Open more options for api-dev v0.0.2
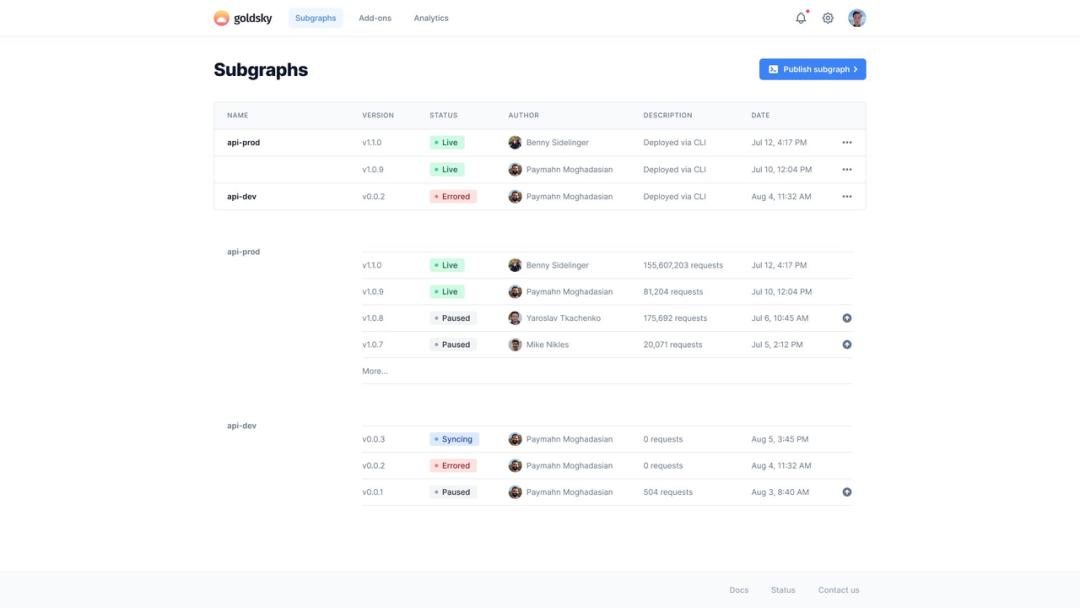 click(x=847, y=197)
